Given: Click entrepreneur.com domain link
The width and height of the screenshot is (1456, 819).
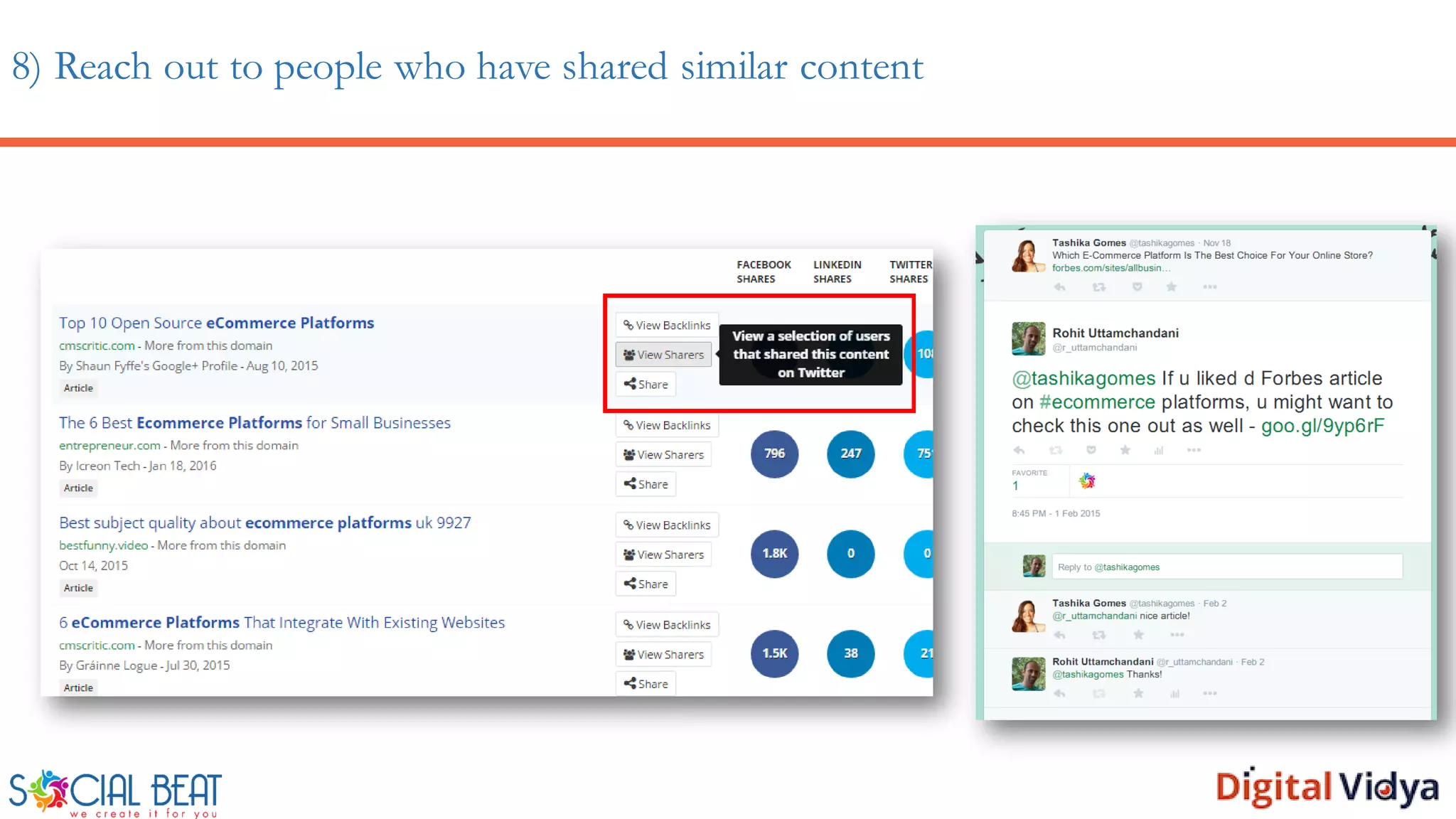Looking at the screenshot, I should (x=109, y=446).
